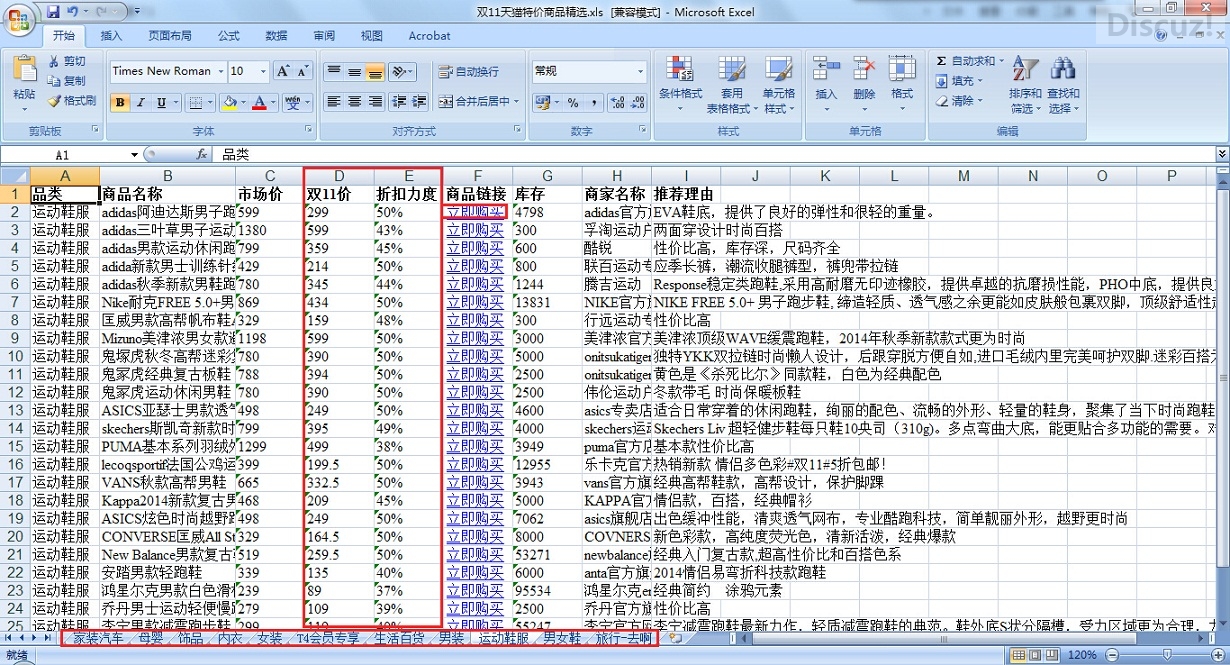Viewport: 1230px width, 665px height.
Task: Click the insert function fx icon
Action: [201, 154]
